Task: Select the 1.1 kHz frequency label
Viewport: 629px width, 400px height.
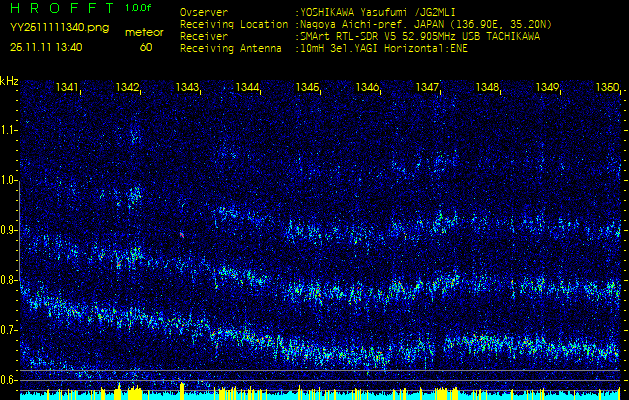Action: coord(9,129)
